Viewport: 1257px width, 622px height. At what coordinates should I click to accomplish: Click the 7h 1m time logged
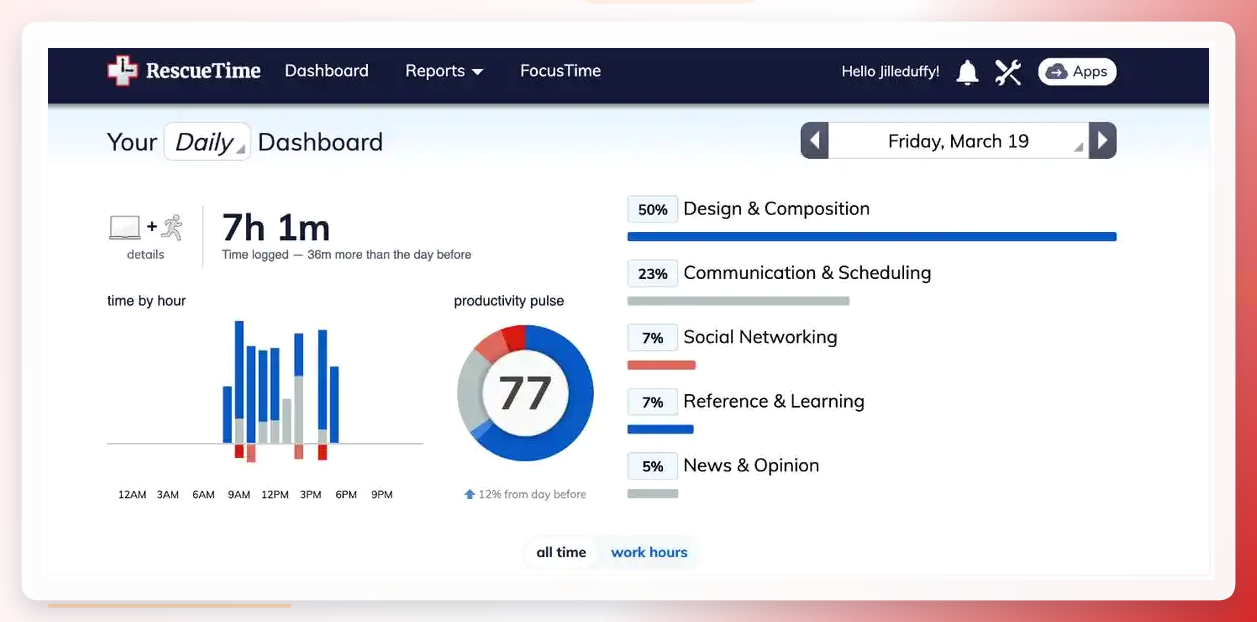tap(276, 227)
